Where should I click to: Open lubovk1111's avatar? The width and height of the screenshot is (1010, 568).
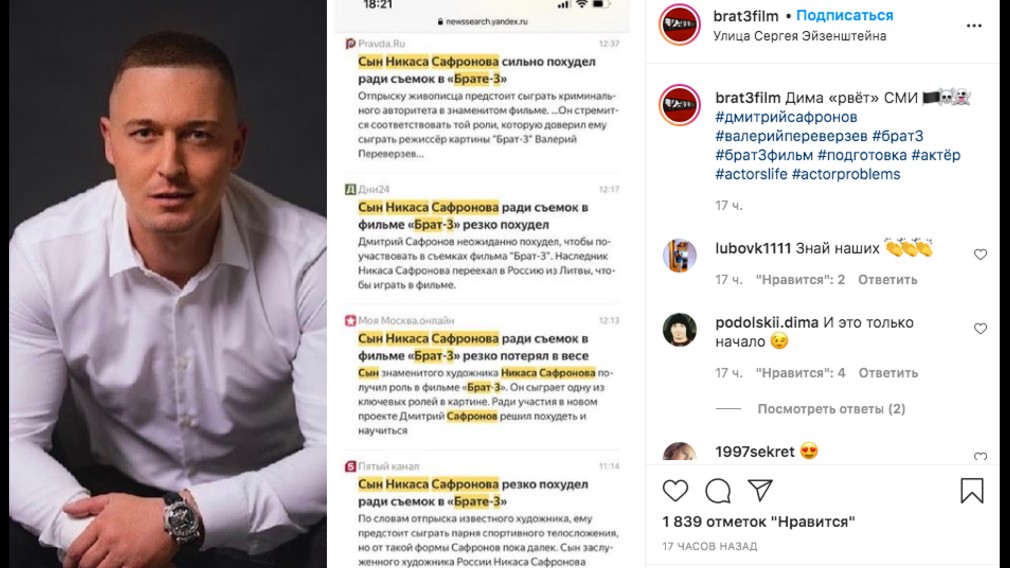680,256
